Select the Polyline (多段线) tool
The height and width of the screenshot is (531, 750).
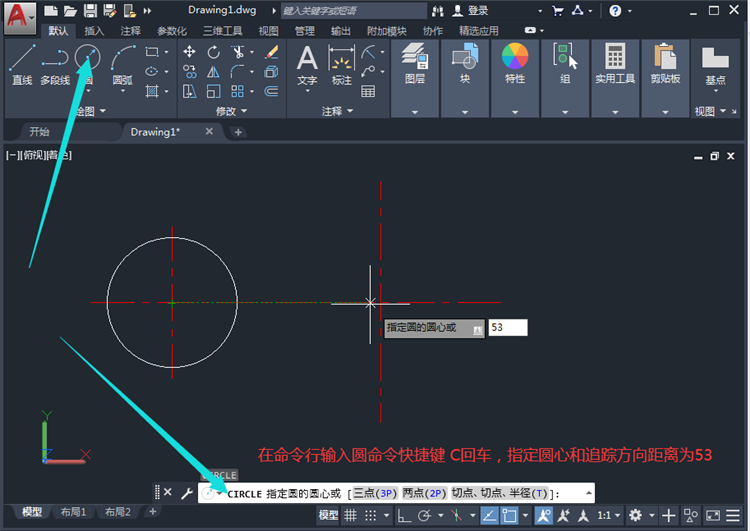[x=55, y=65]
